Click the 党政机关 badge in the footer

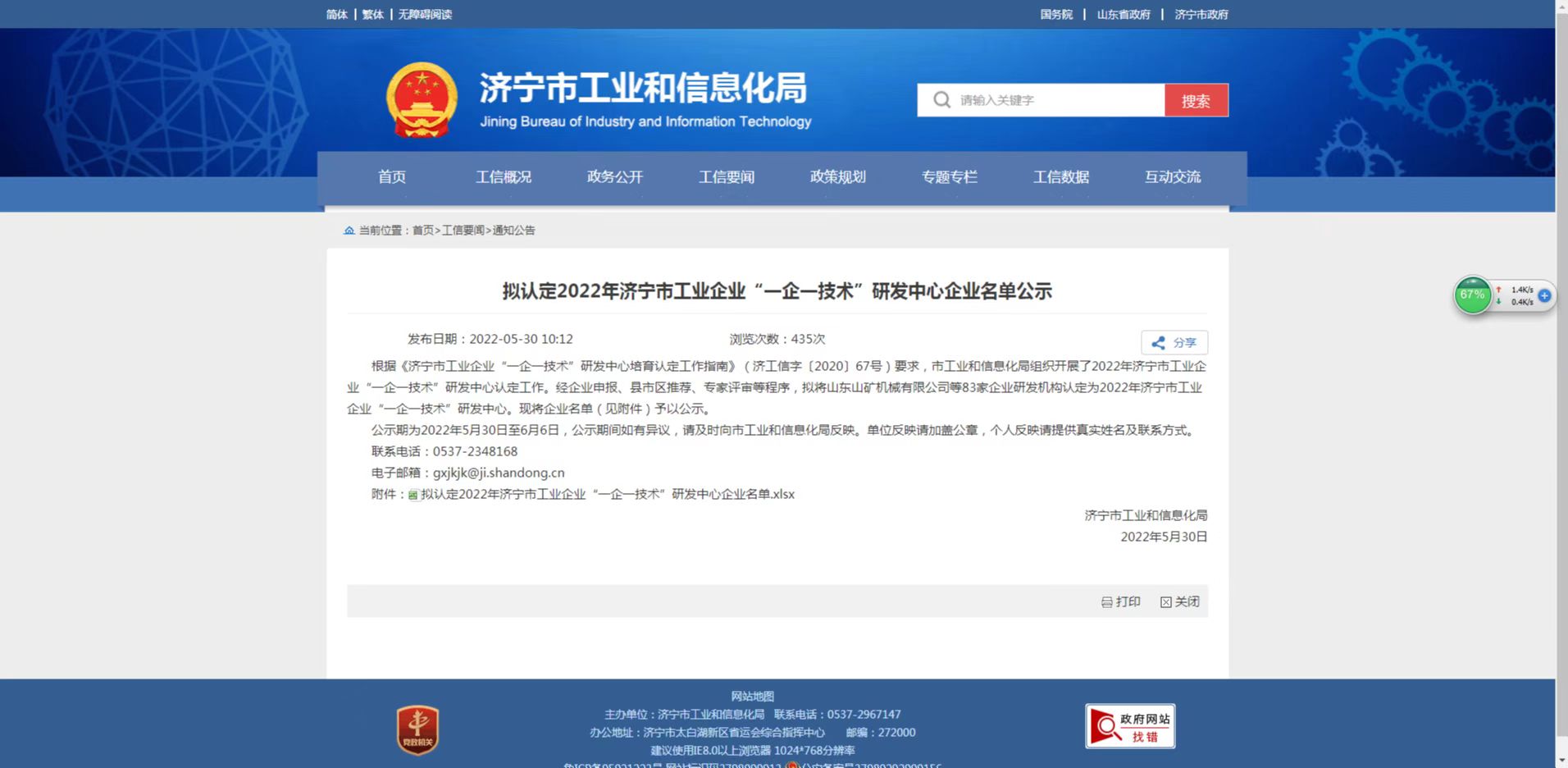417,729
